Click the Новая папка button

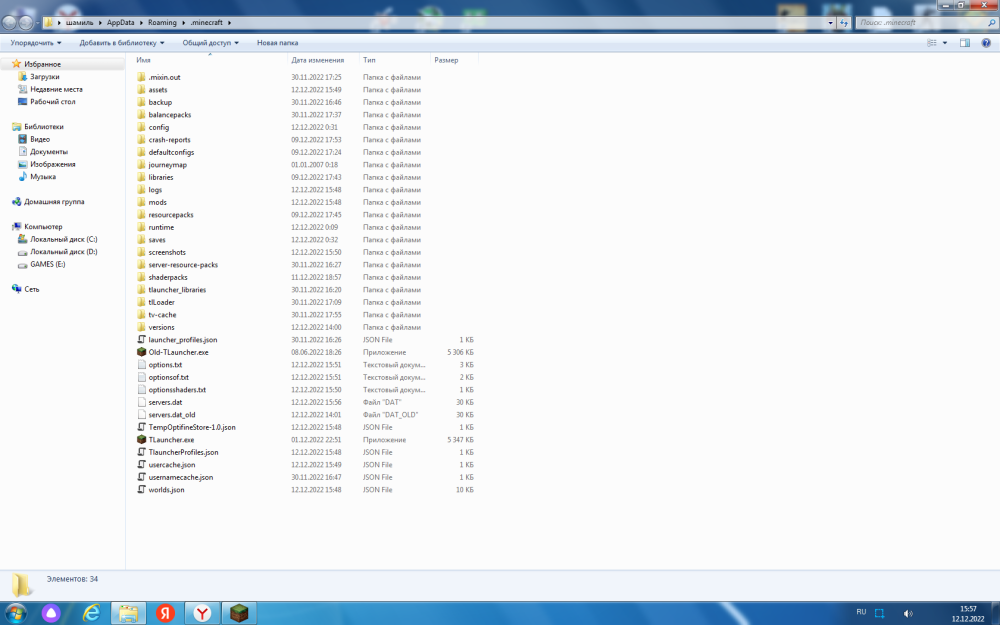277,43
